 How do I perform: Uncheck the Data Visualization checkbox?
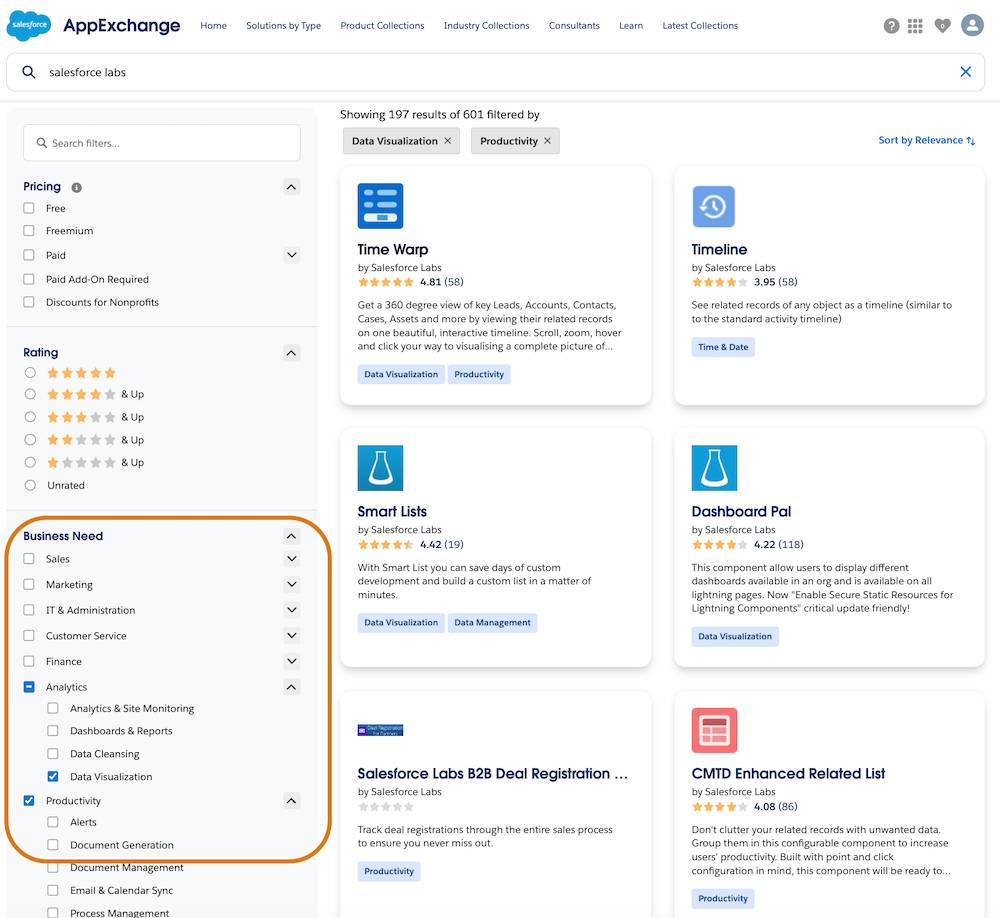[x=53, y=776]
